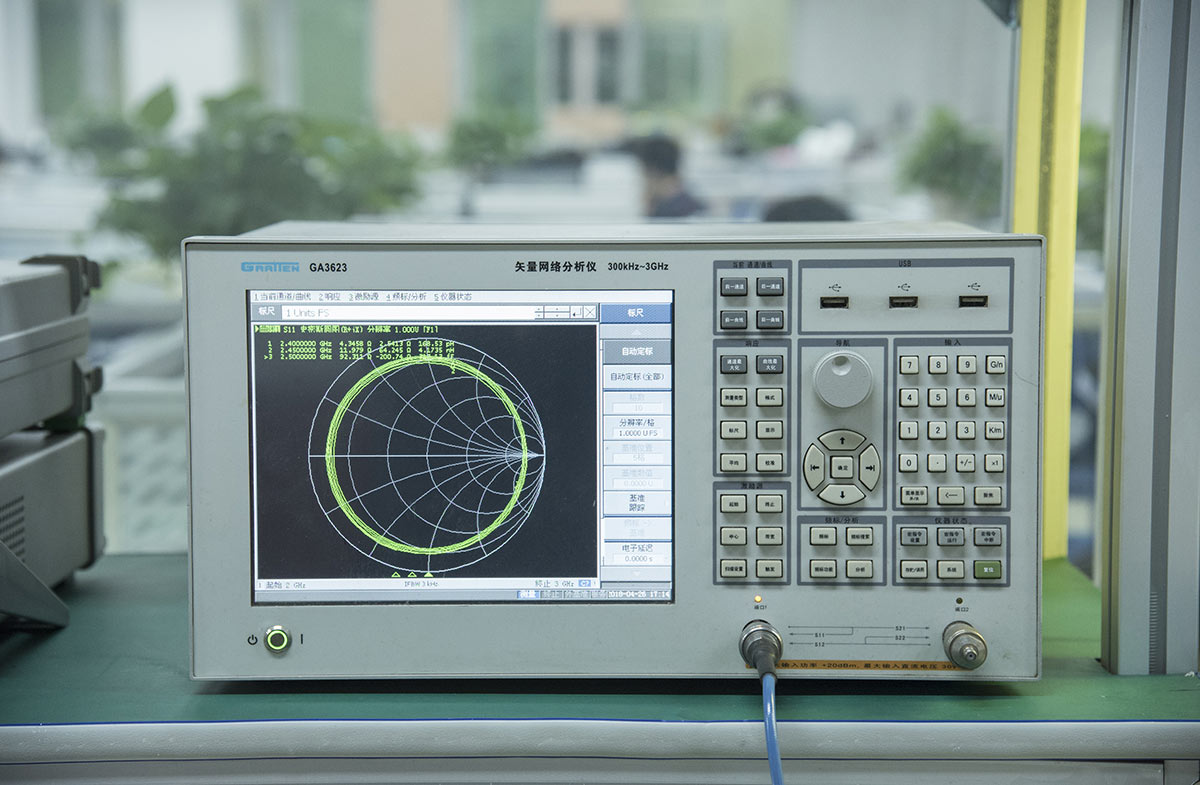
Task: Toggle sign with the +/- key
Action: (966, 463)
